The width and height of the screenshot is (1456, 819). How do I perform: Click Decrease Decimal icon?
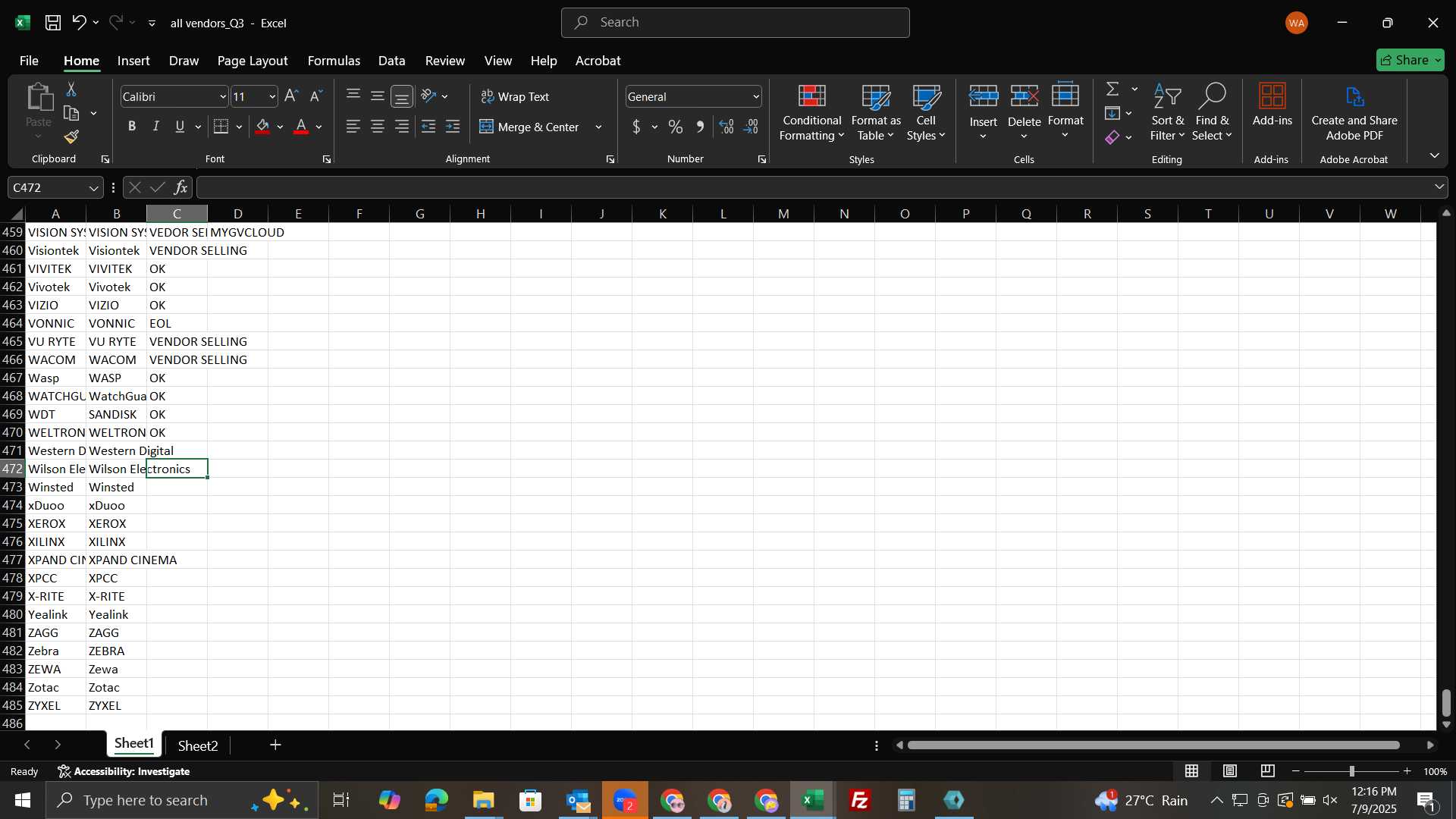click(x=752, y=127)
